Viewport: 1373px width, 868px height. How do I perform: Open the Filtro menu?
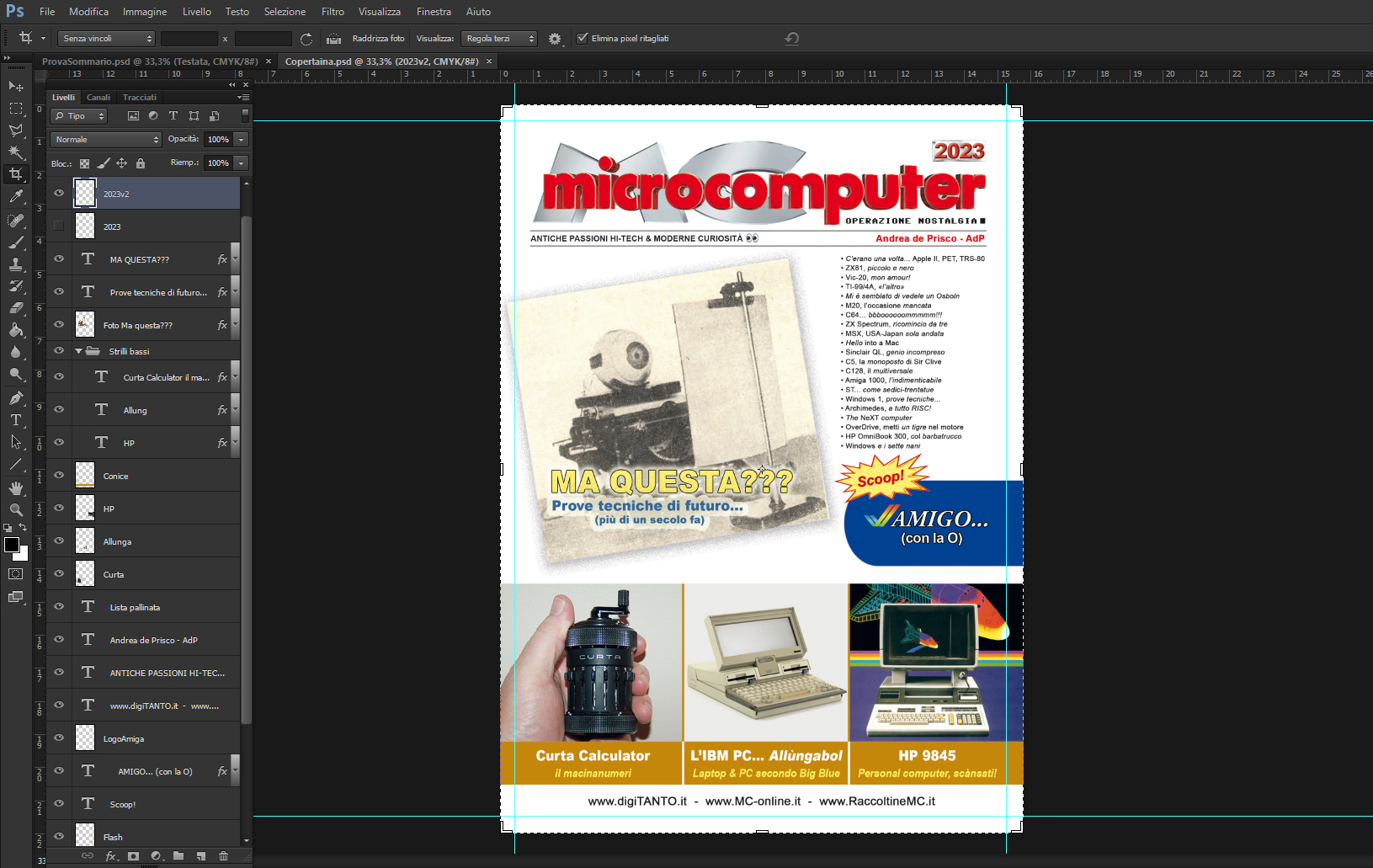(333, 12)
